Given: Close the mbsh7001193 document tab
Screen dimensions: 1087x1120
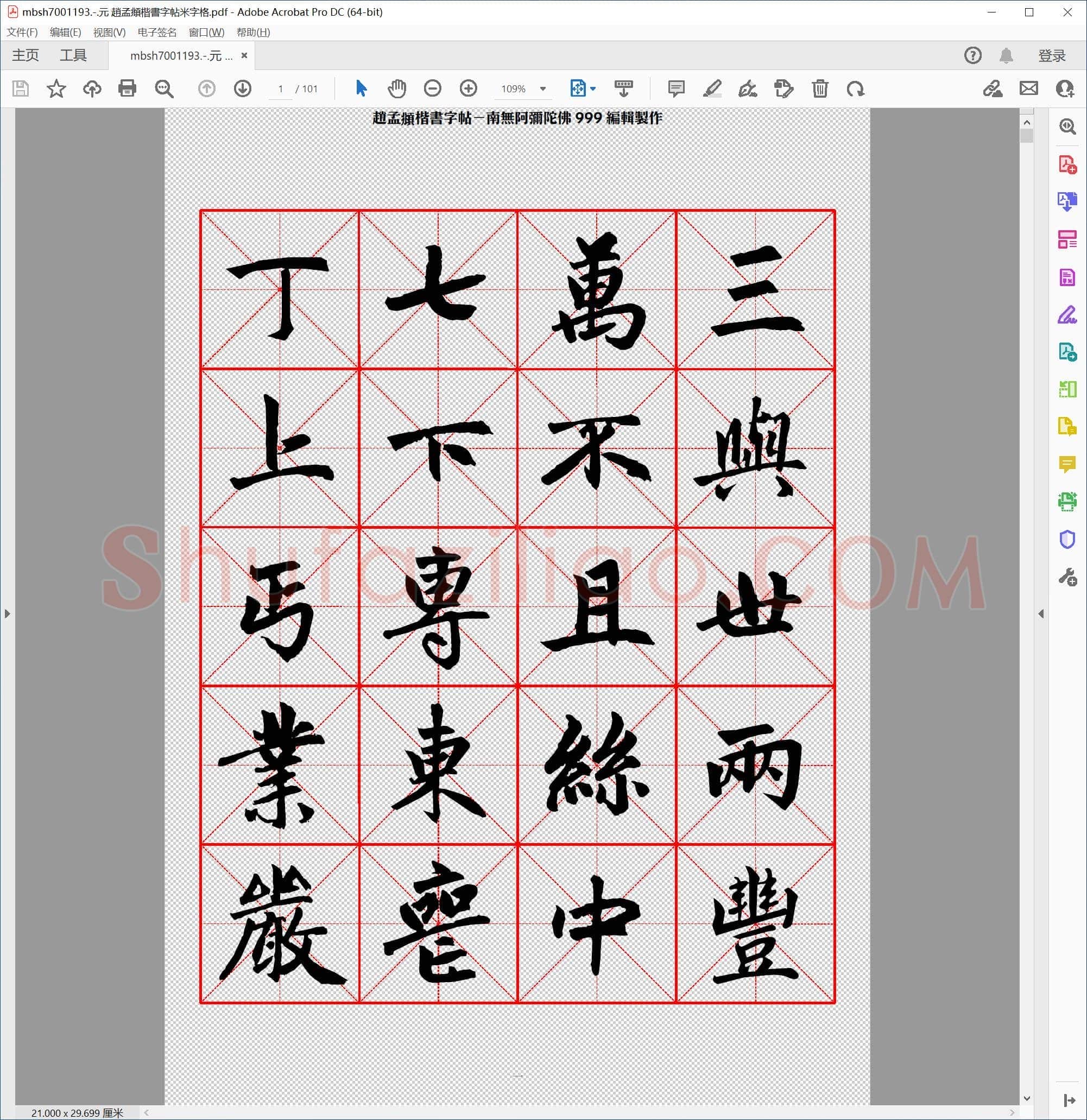Looking at the screenshot, I should (244, 55).
